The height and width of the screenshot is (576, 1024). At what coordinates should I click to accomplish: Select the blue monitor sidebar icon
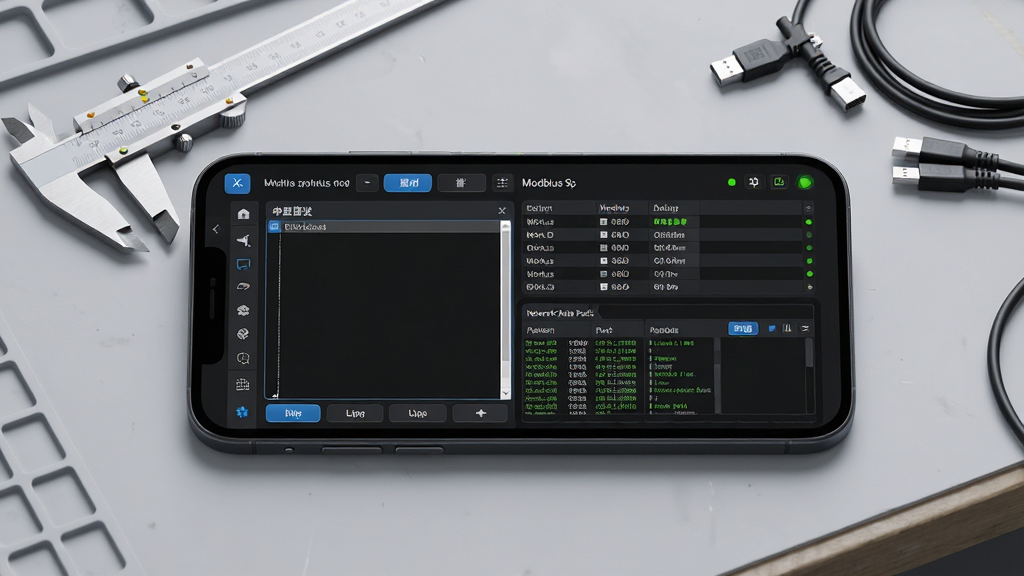[x=244, y=264]
